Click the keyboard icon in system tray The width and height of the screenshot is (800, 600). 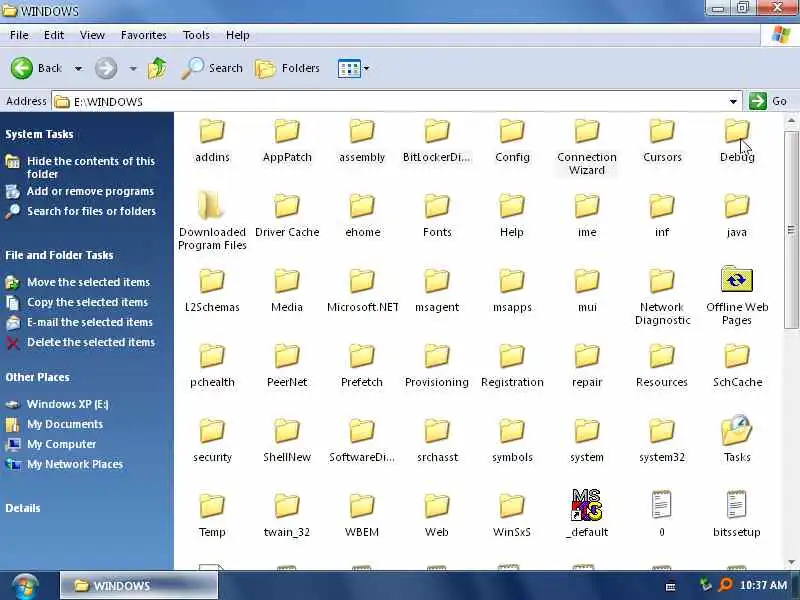671,586
